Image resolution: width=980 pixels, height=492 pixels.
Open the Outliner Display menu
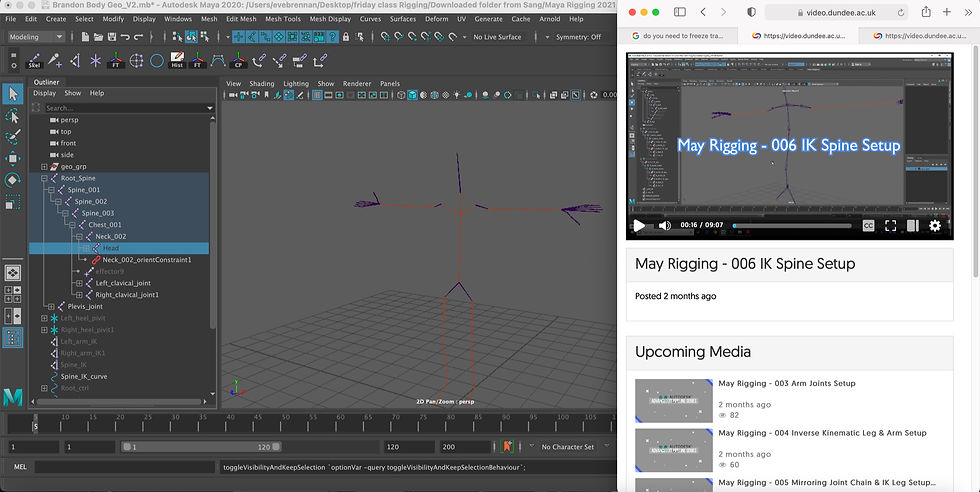tap(44, 93)
